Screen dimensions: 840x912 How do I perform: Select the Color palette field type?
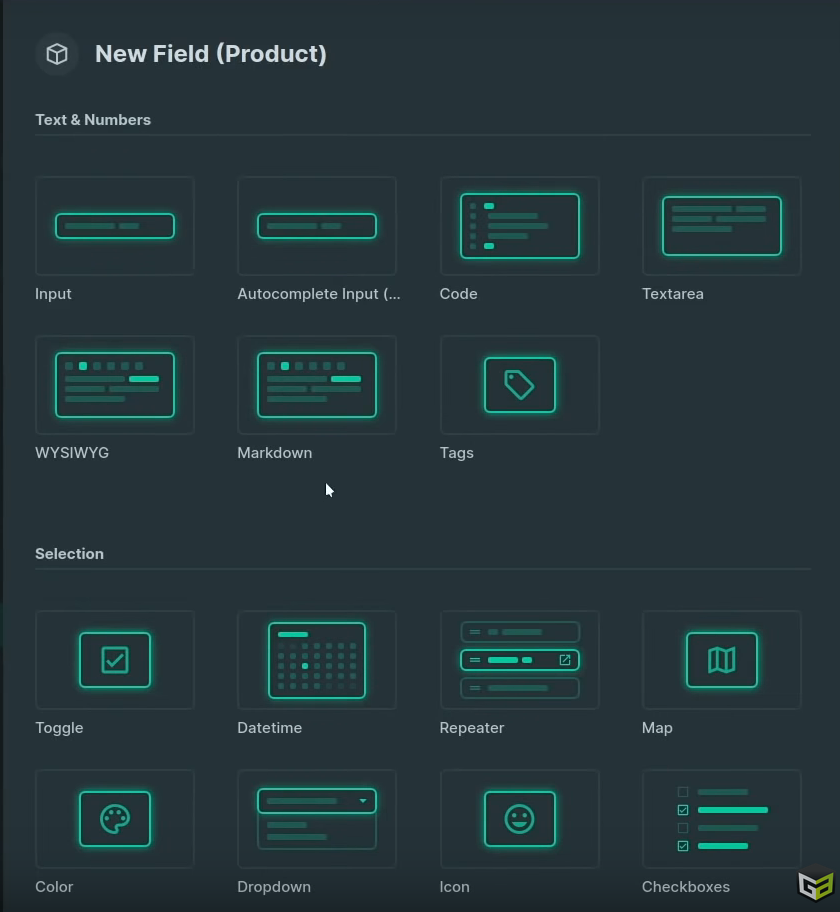115,818
